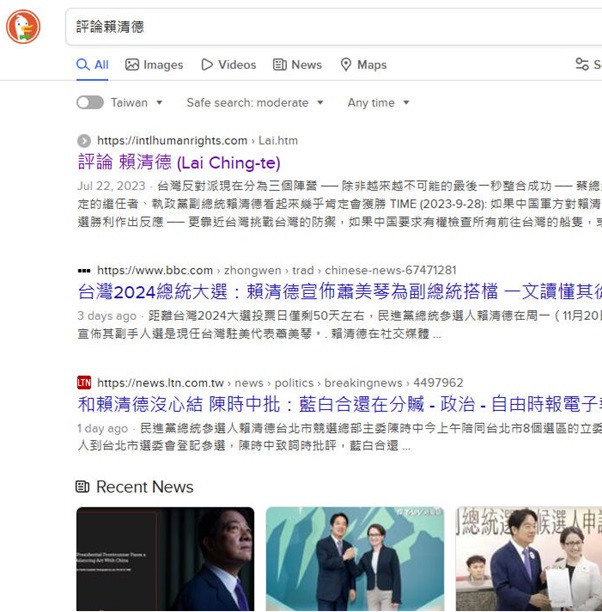Image resolution: width=602 pixels, height=612 pixels.
Task: Open first Recent News dark thumbnail
Action: (166, 559)
